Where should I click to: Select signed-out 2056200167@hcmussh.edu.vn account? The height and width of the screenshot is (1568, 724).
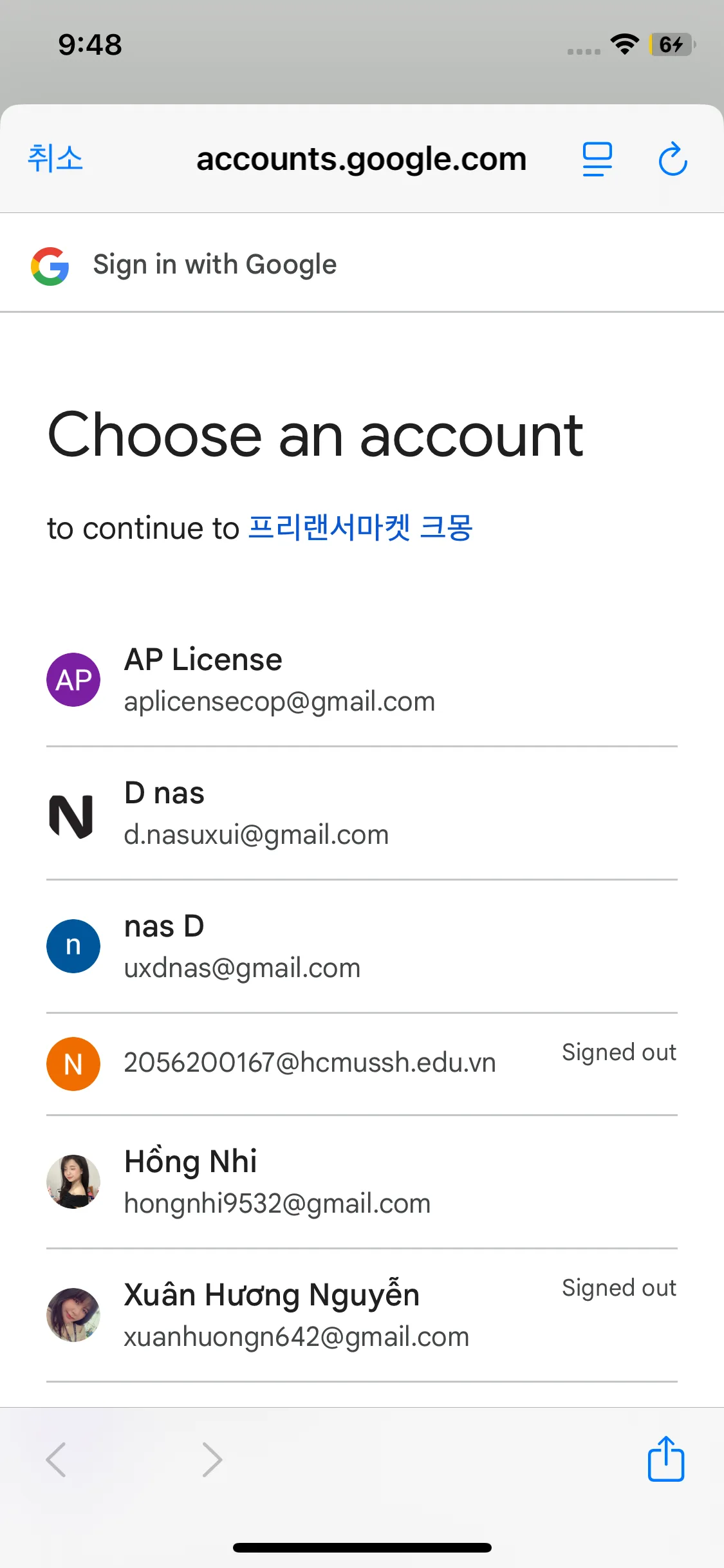pyautogui.click(x=310, y=1063)
